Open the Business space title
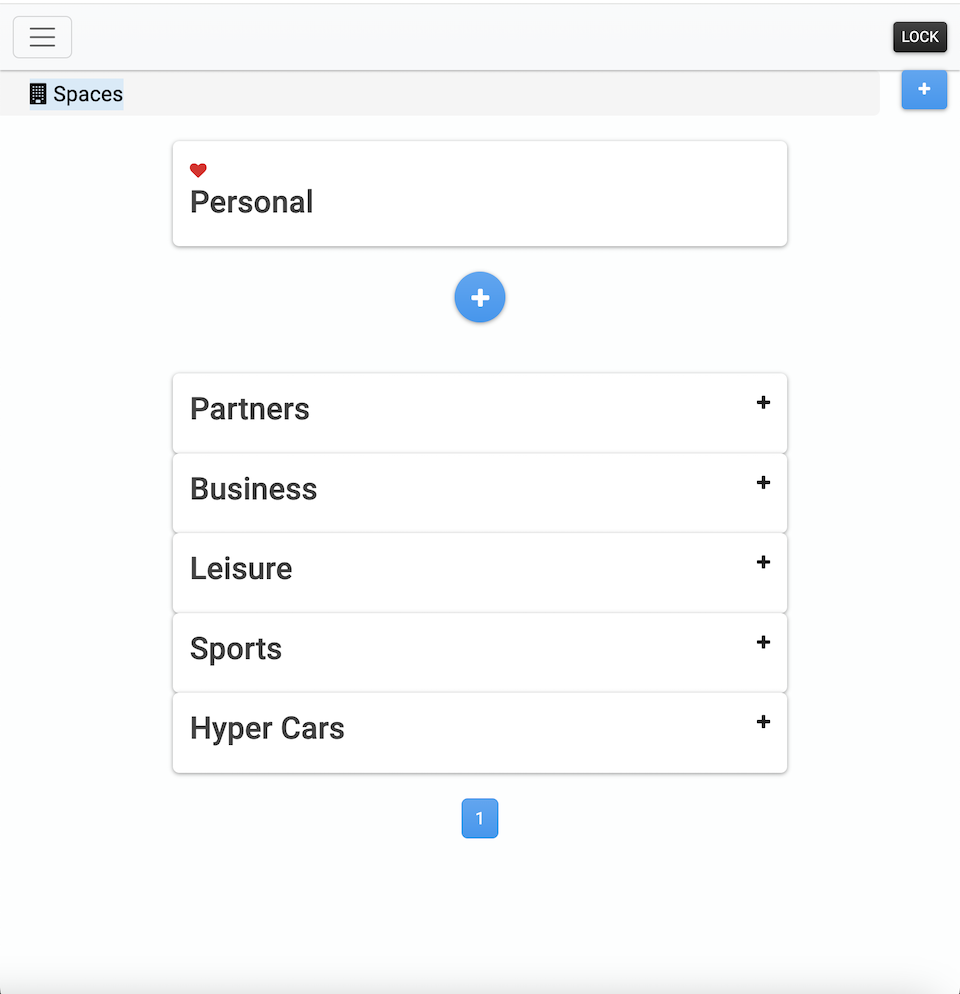Image resolution: width=960 pixels, height=994 pixels. [253, 489]
